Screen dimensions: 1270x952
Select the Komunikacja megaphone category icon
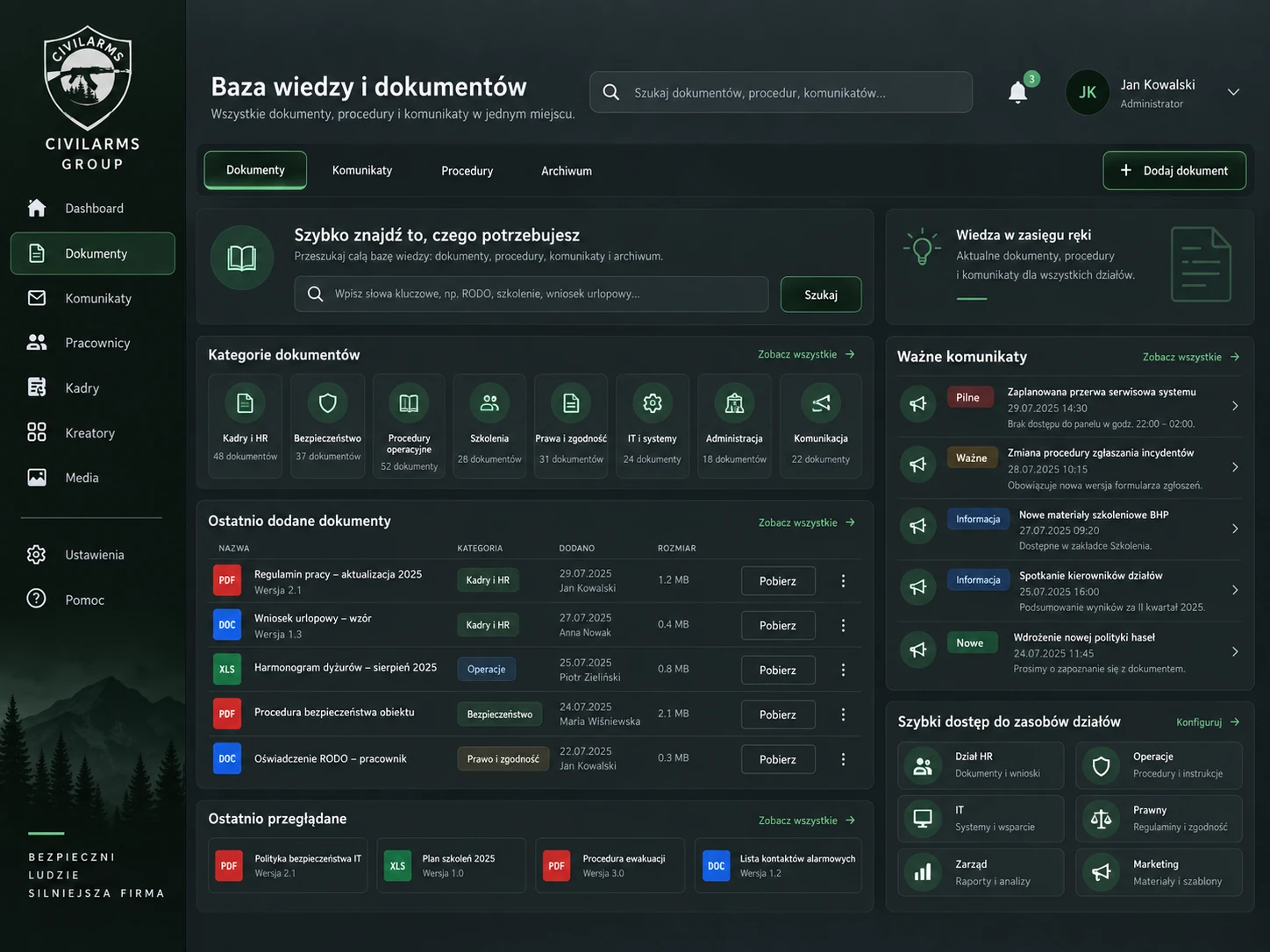click(821, 403)
